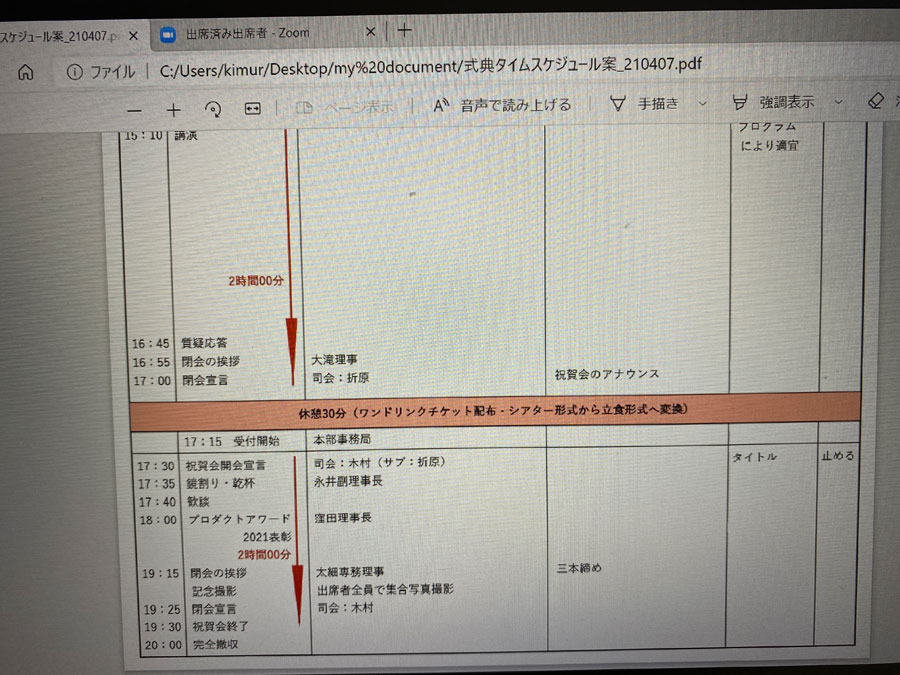Fit the PDF page to width
Screen dimensions: 900x675
(x=253, y=108)
